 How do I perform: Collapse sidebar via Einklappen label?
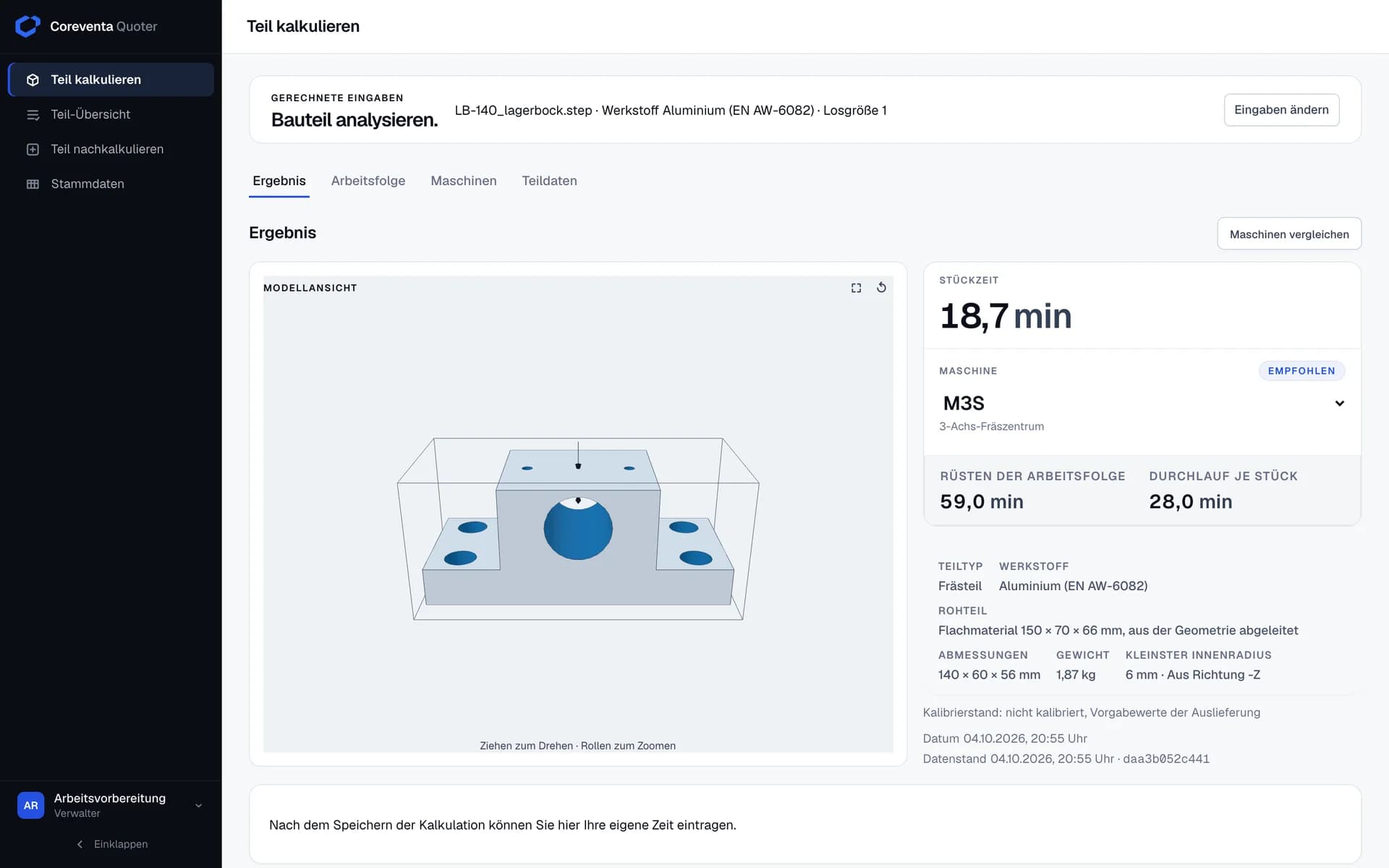121,844
